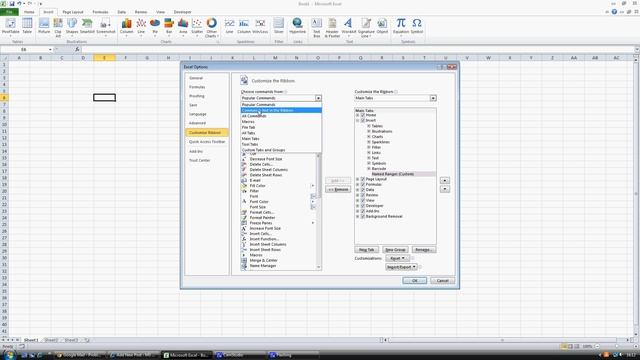Insert a Pie chart
This screenshot has width=640, height=360.
pyautogui.click(x=155, y=27)
